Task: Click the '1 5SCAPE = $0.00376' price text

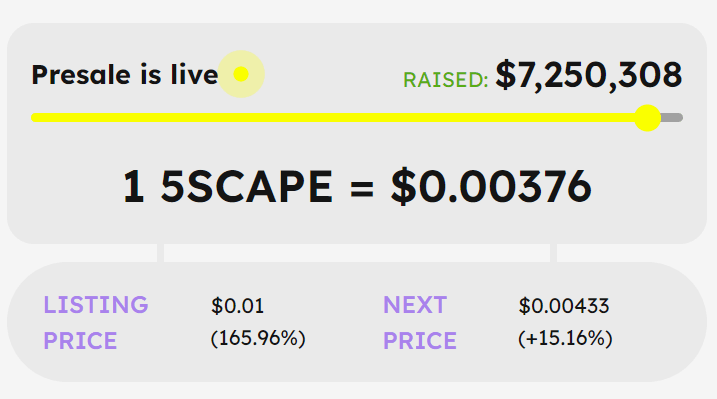Action: [x=357, y=186]
